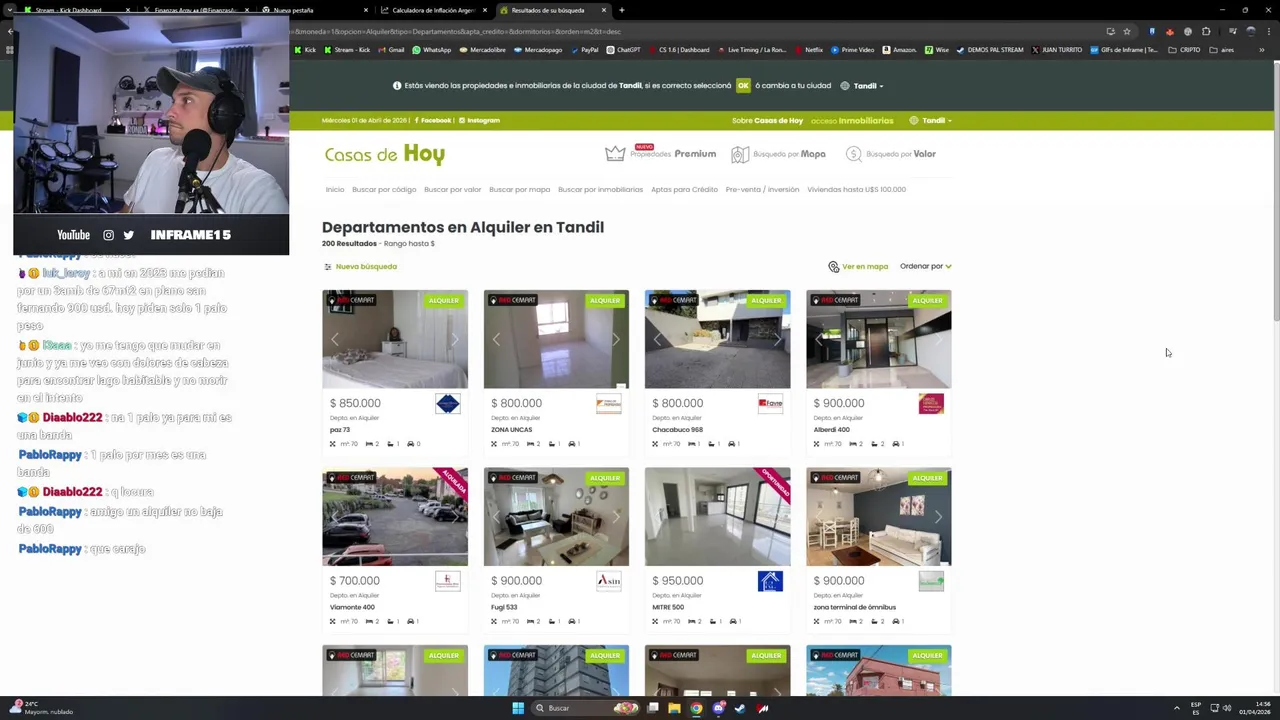Viewport: 1280px width, 720px height.
Task: Open Buscar por código menu item
Action: click(x=384, y=190)
